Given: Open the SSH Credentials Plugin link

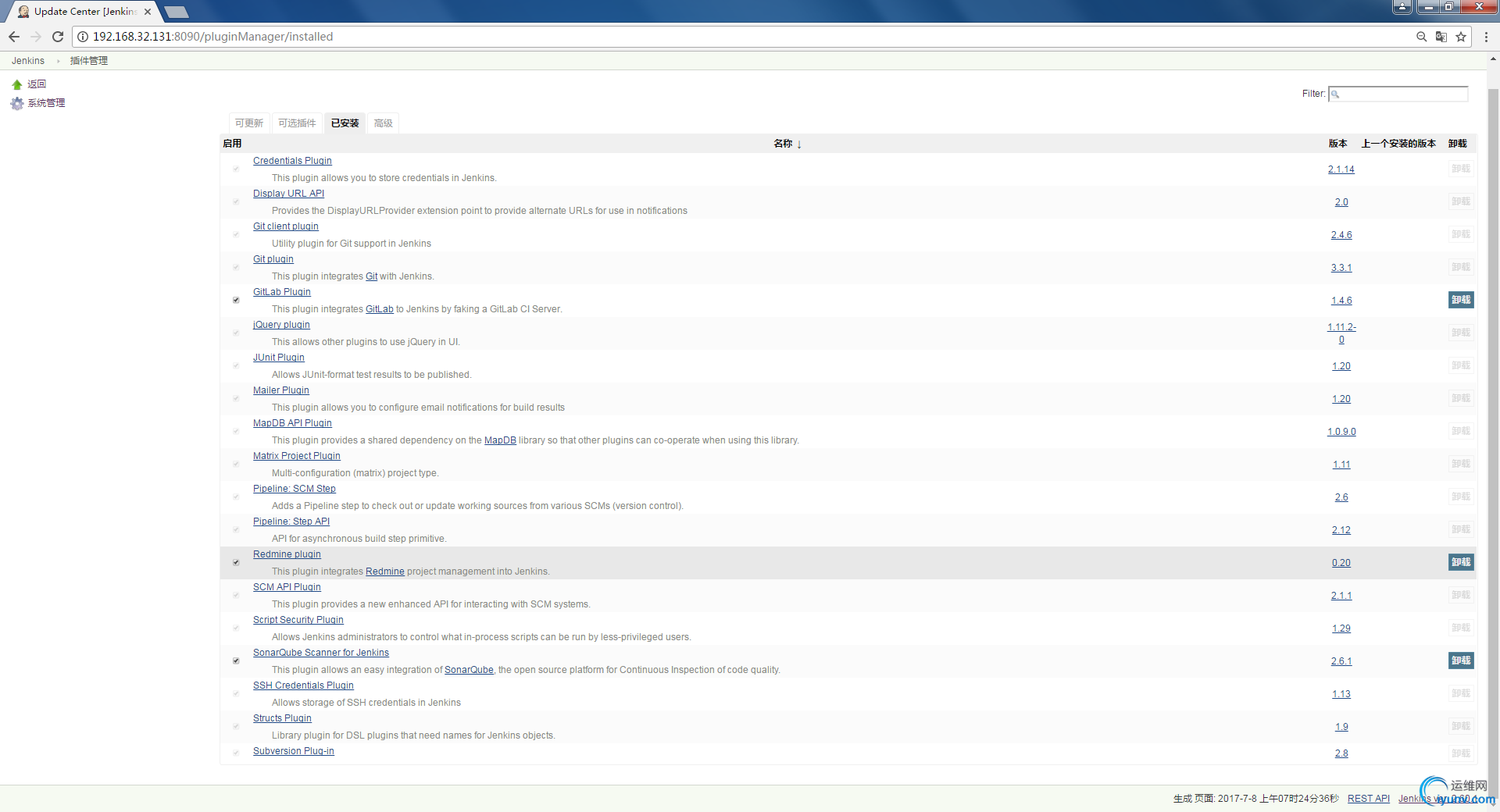Looking at the screenshot, I should tap(303, 686).
